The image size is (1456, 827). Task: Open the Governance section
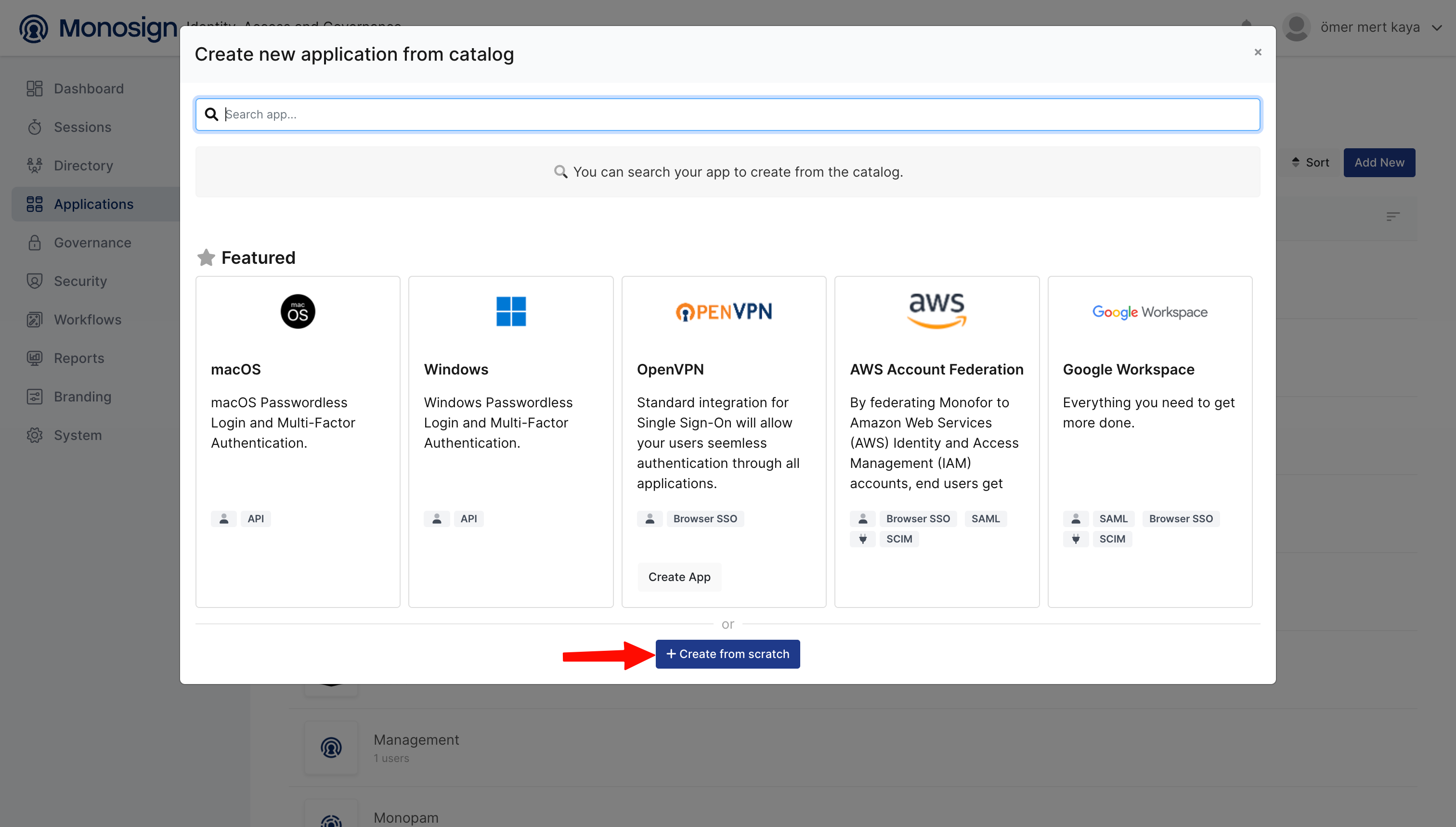click(x=92, y=243)
